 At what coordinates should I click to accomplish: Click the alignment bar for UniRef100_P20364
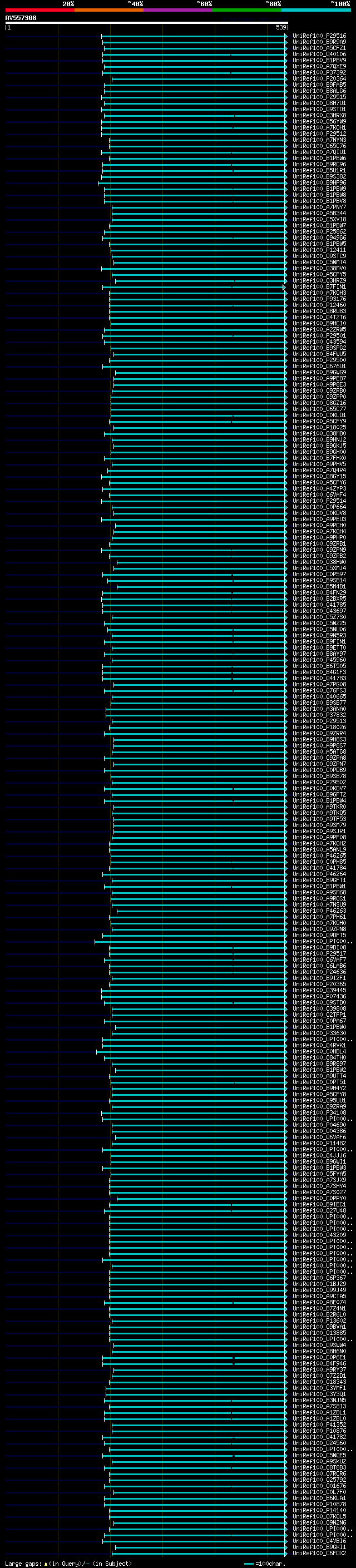coord(199,78)
